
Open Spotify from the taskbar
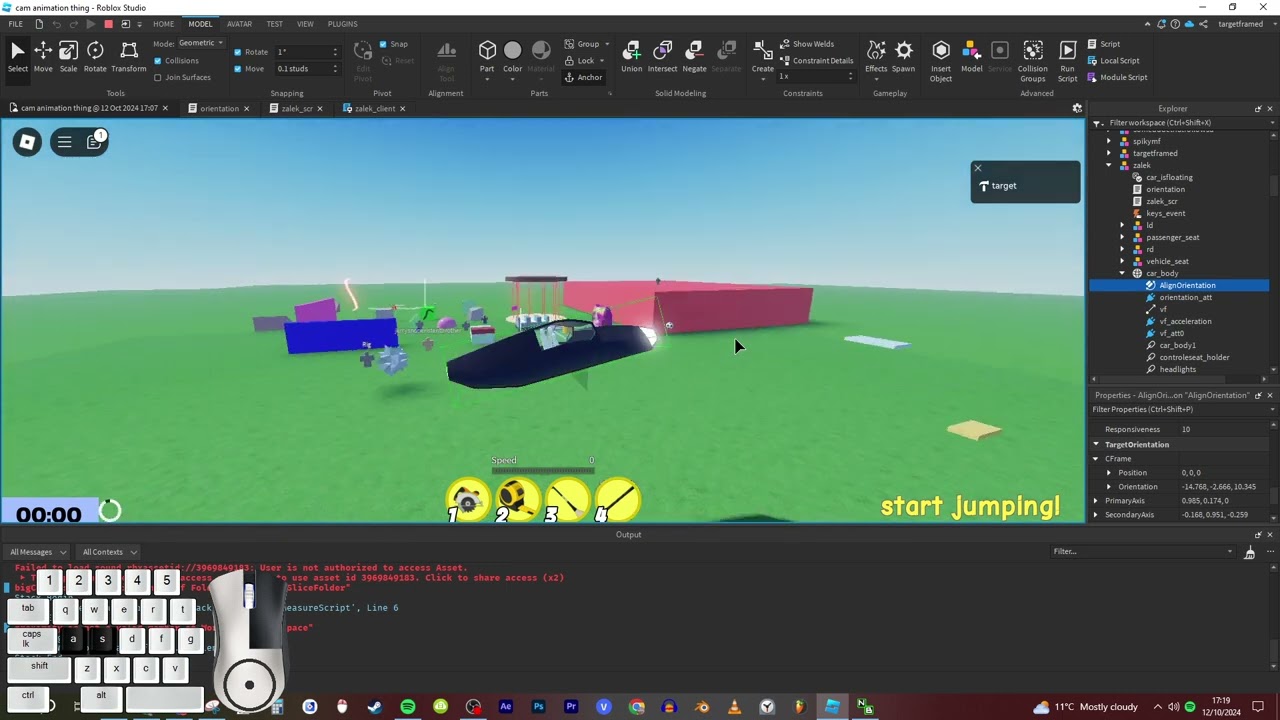408,707
